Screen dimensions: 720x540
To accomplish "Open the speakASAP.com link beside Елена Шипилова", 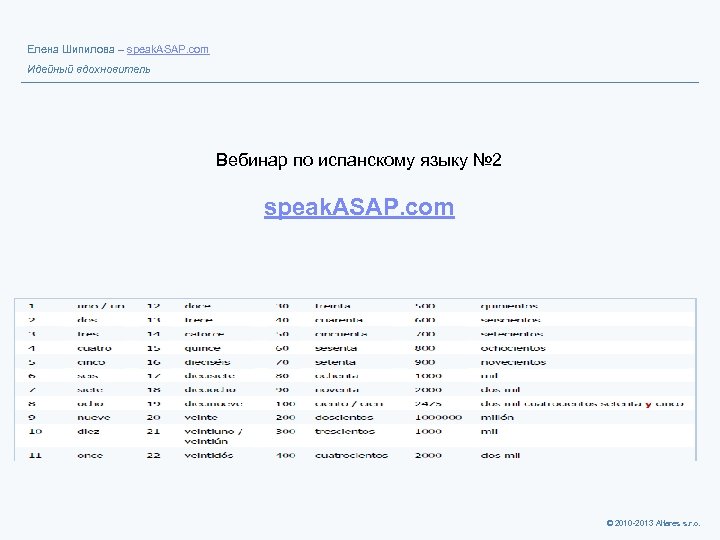I will click(x=168, y=49).
